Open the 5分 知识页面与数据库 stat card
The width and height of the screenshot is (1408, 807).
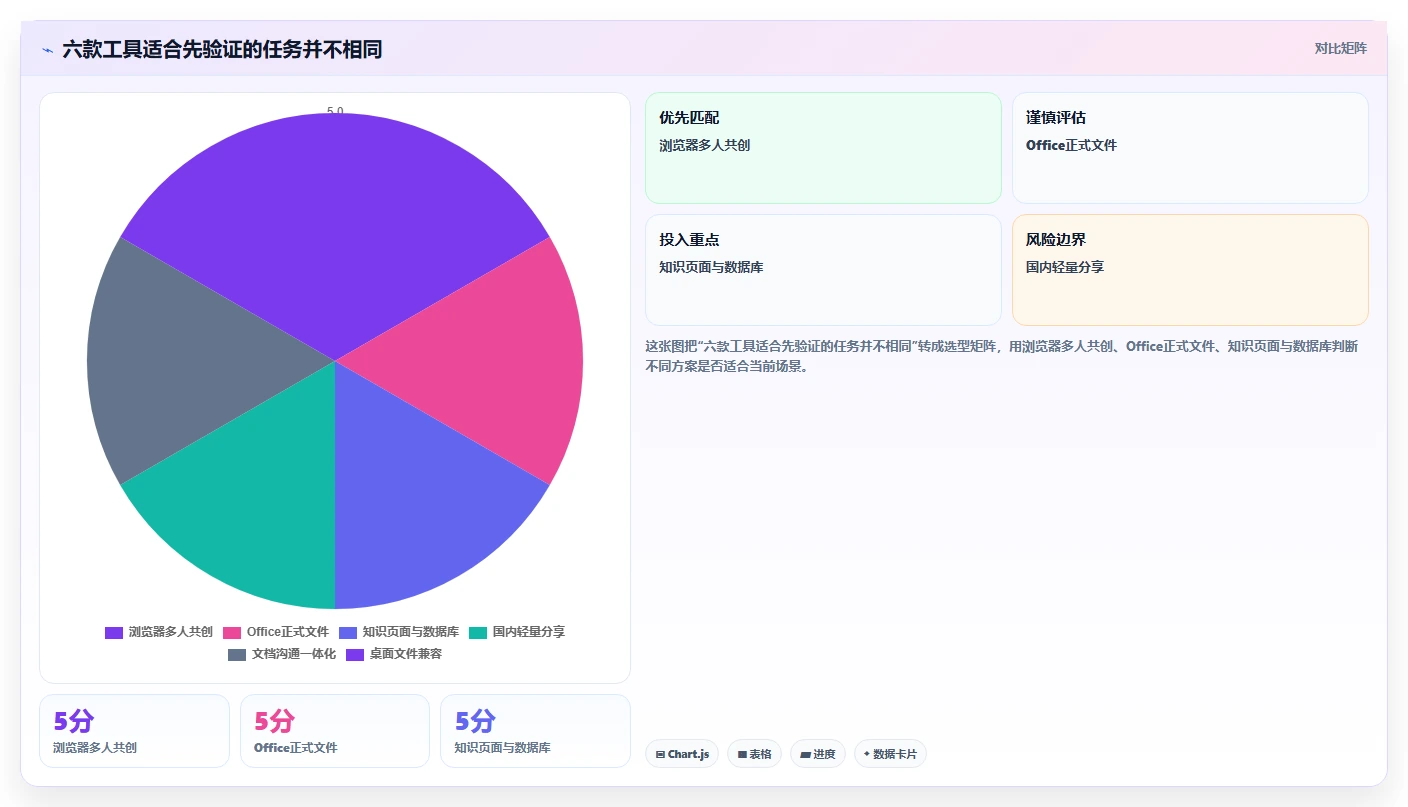click(535, 731)
